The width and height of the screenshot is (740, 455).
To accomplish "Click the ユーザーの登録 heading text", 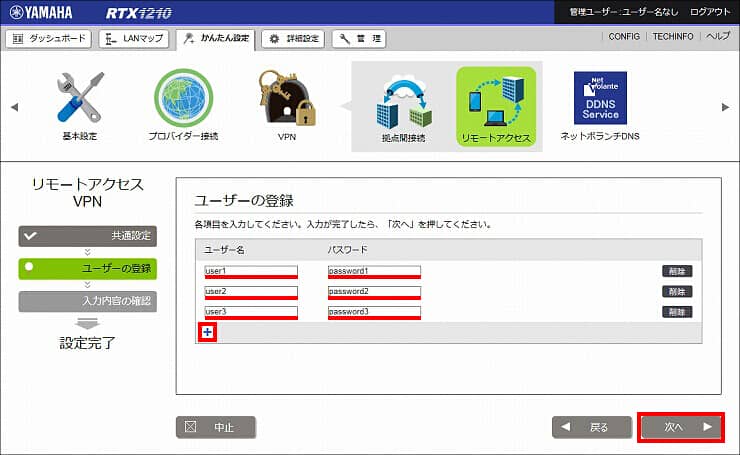I will pos(244,201).
